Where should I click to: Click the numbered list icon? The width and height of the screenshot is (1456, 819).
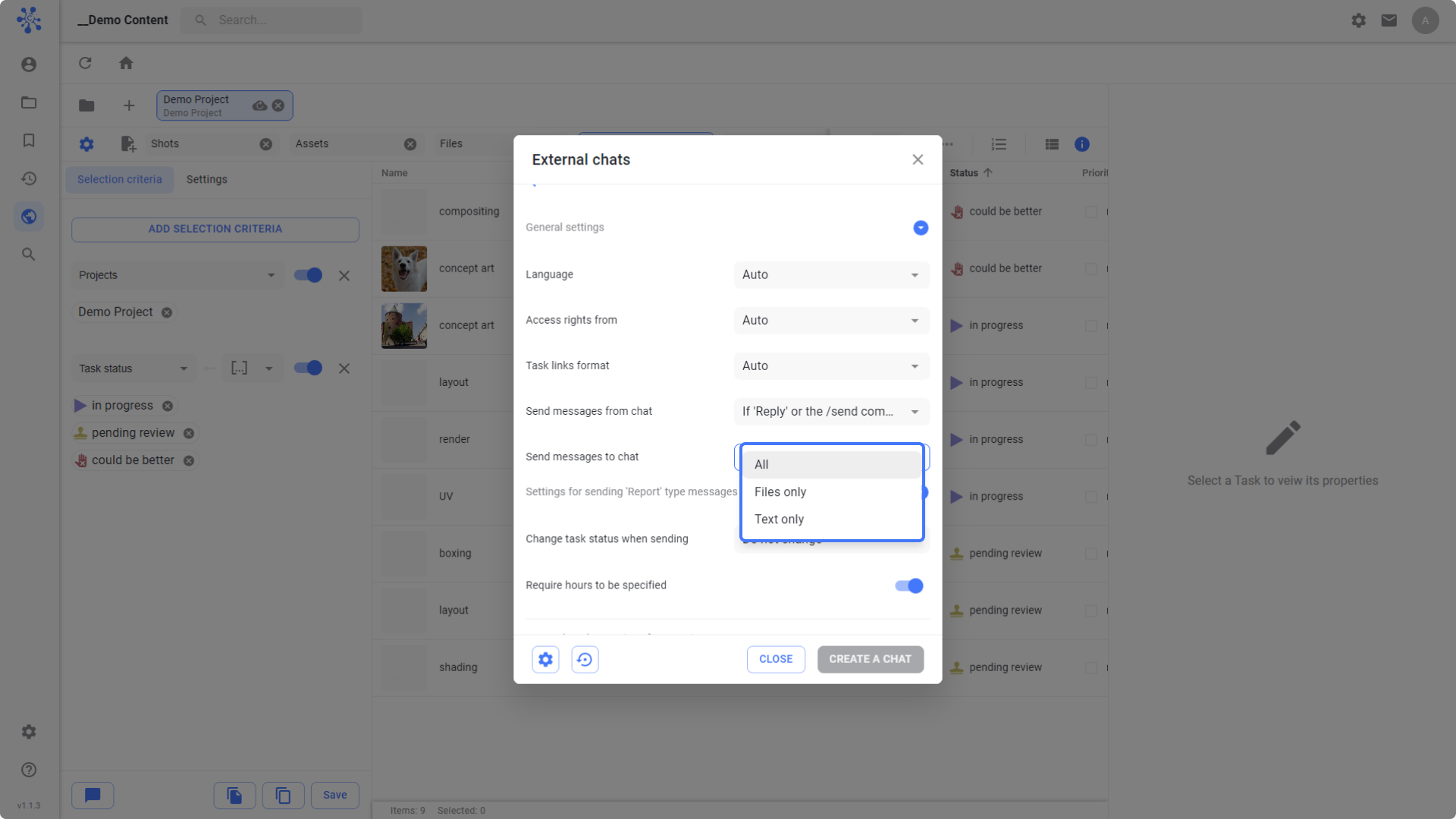pyautogui.click(x=999, y=144)
